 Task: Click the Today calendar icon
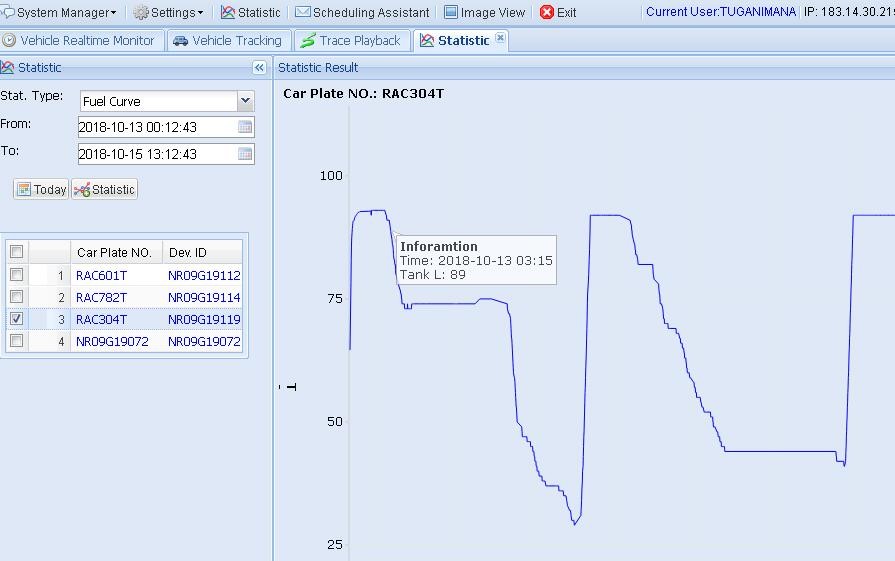pos(23,189)
